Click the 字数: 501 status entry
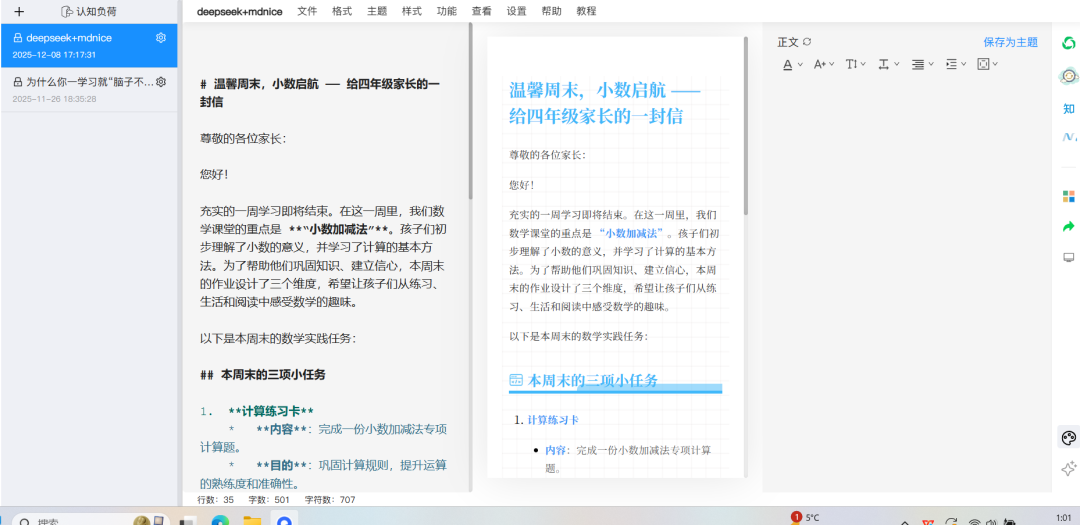The height and width of the screenshot is (525, 1080). tap(269, 500)
